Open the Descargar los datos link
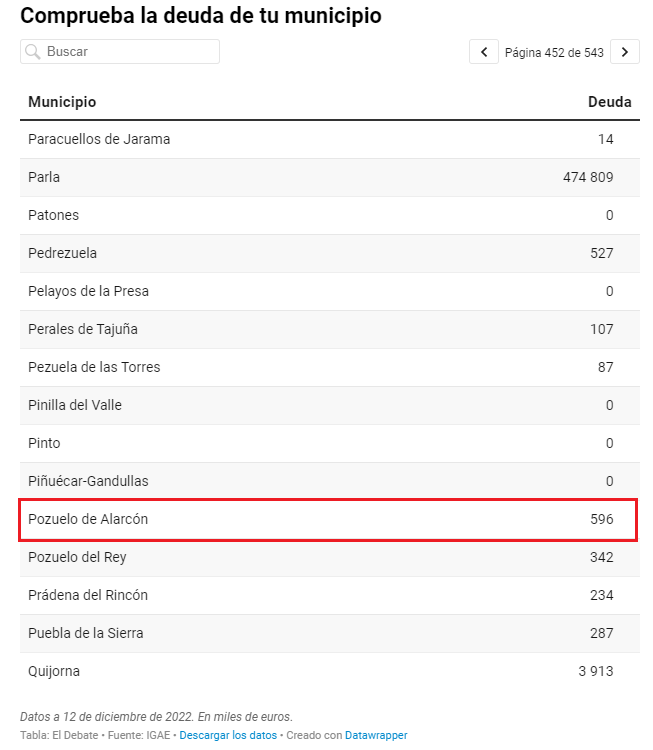This screenshot has width=653, height=750. coord(228,735)
